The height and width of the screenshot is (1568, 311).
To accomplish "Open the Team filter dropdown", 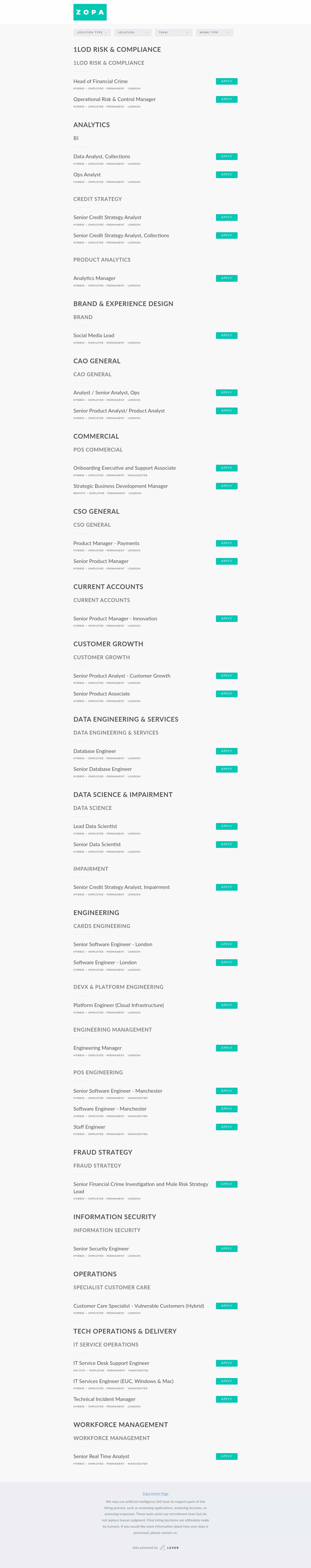I will pyautogui.click(x=173, y=32).
